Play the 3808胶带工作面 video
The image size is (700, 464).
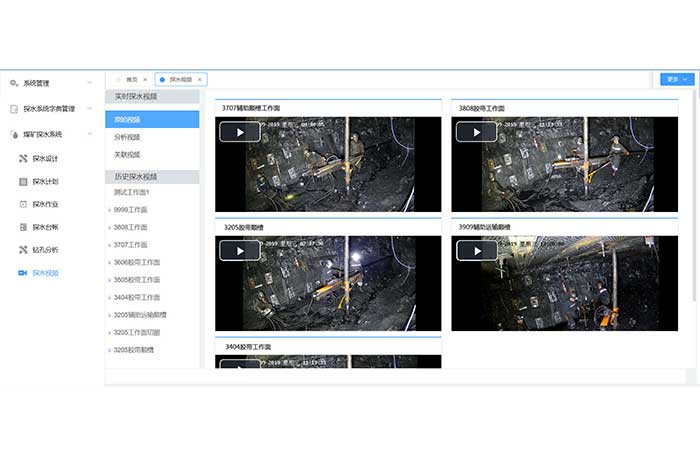pyautogui.click(x=476, y=132)
